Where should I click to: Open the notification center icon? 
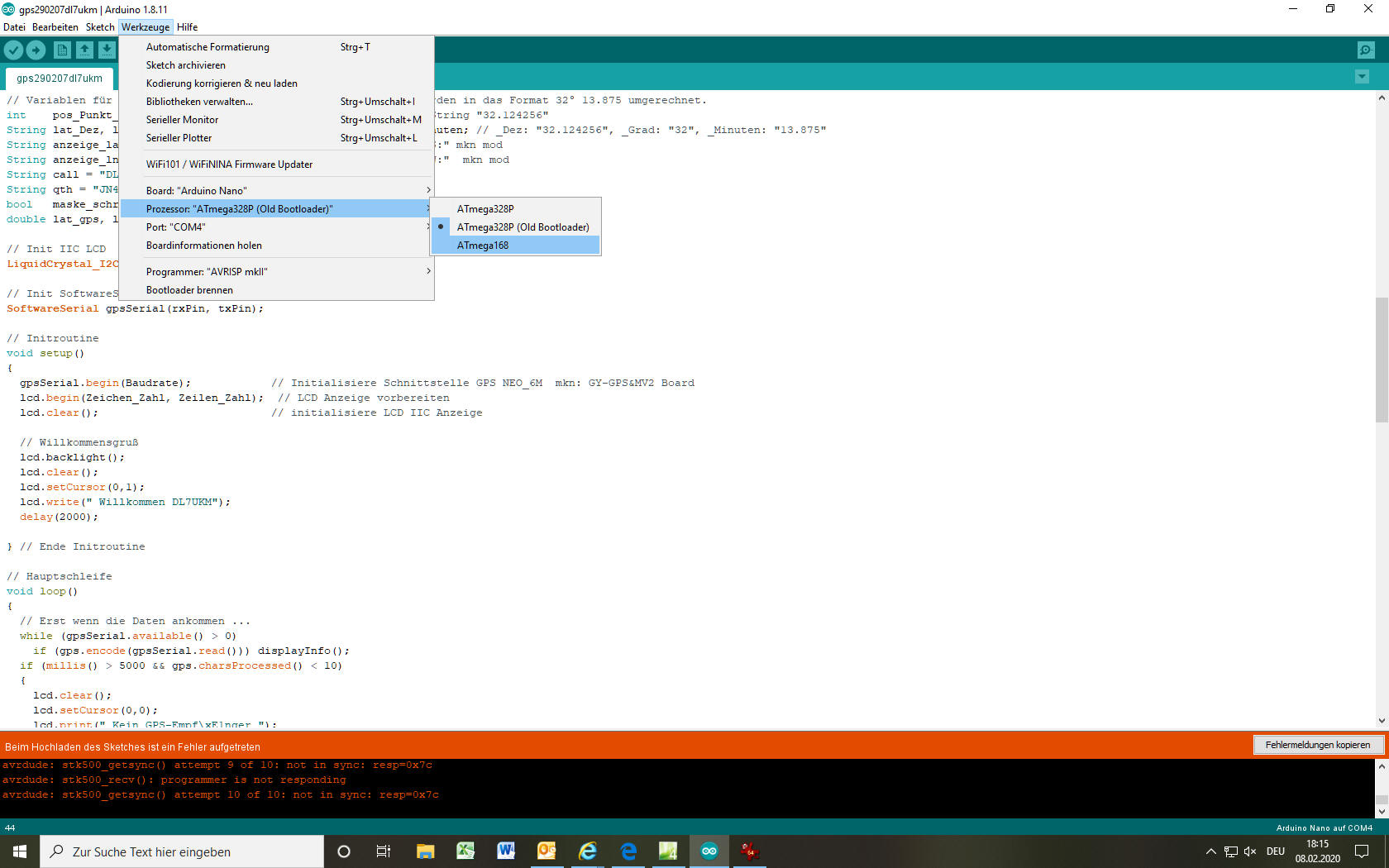[1362, 851]
